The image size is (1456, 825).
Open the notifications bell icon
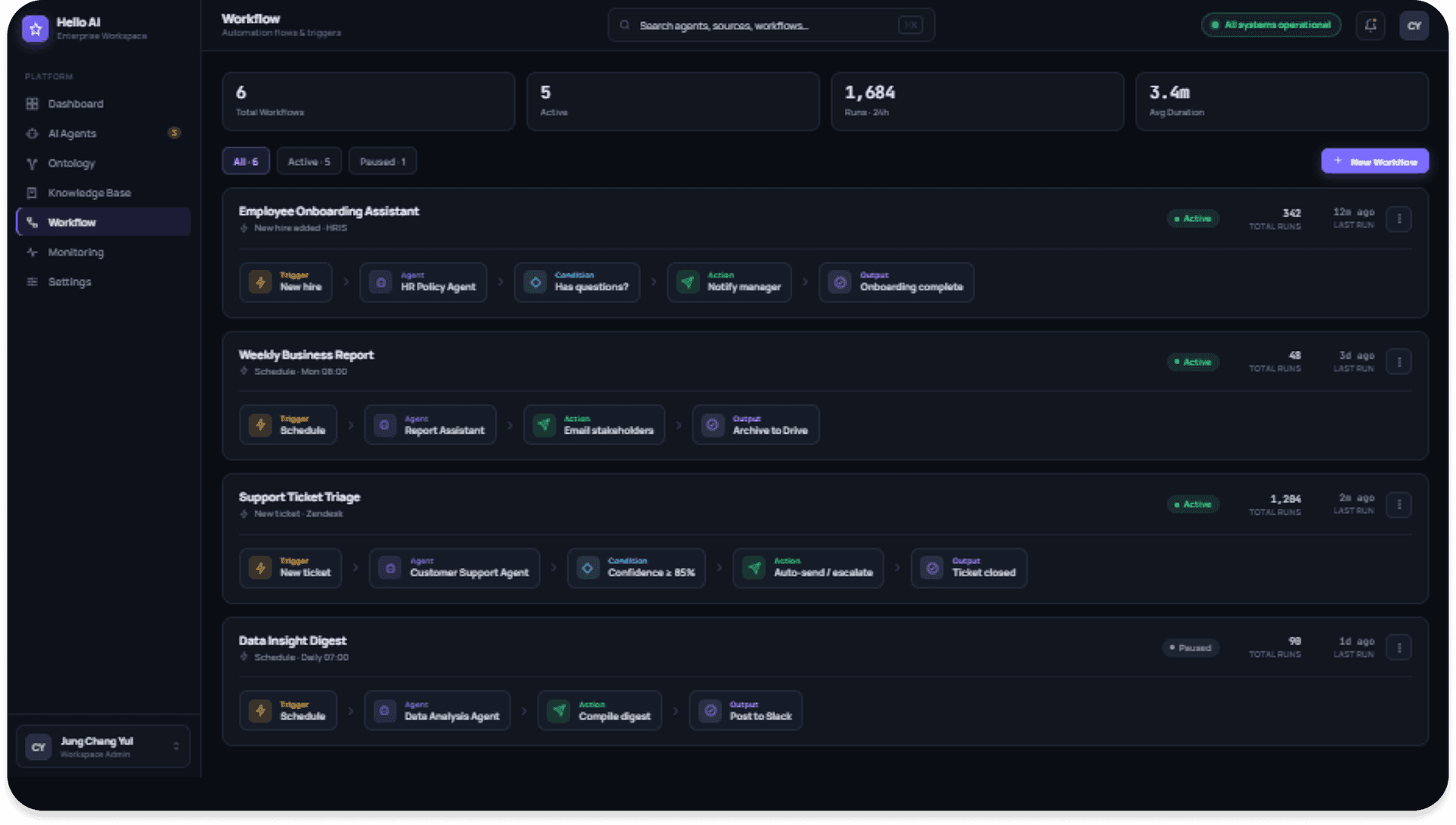pos(1370,25)
